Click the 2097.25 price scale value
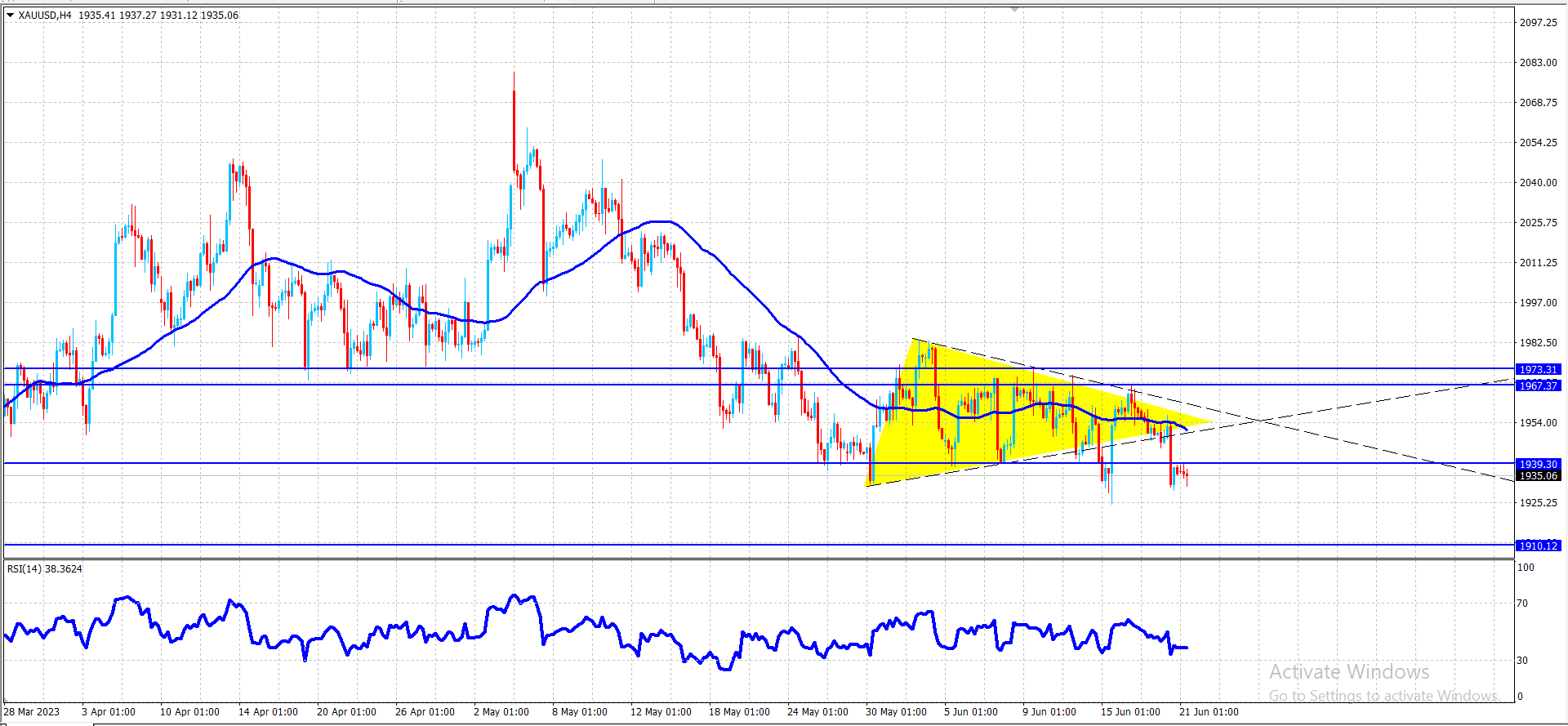Viewport: 1568px width, 726px height. 1538,23
